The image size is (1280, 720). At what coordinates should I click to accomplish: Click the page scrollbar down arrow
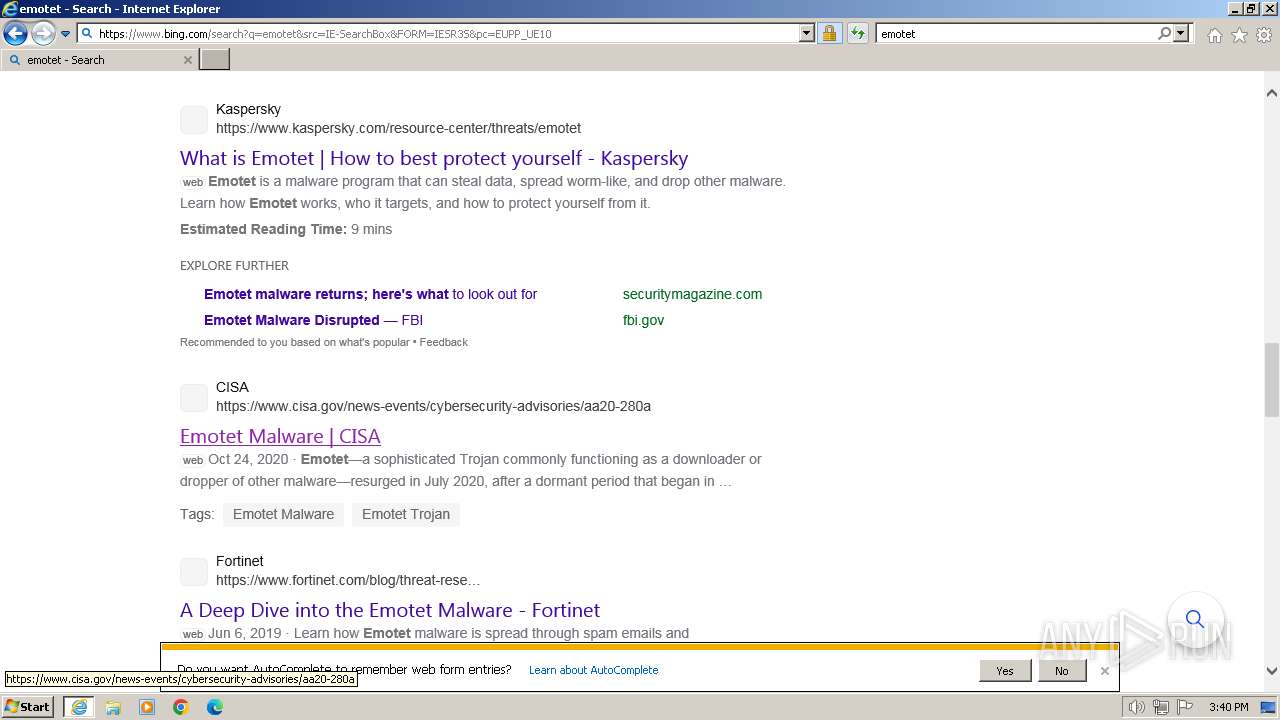(1271, 672)
